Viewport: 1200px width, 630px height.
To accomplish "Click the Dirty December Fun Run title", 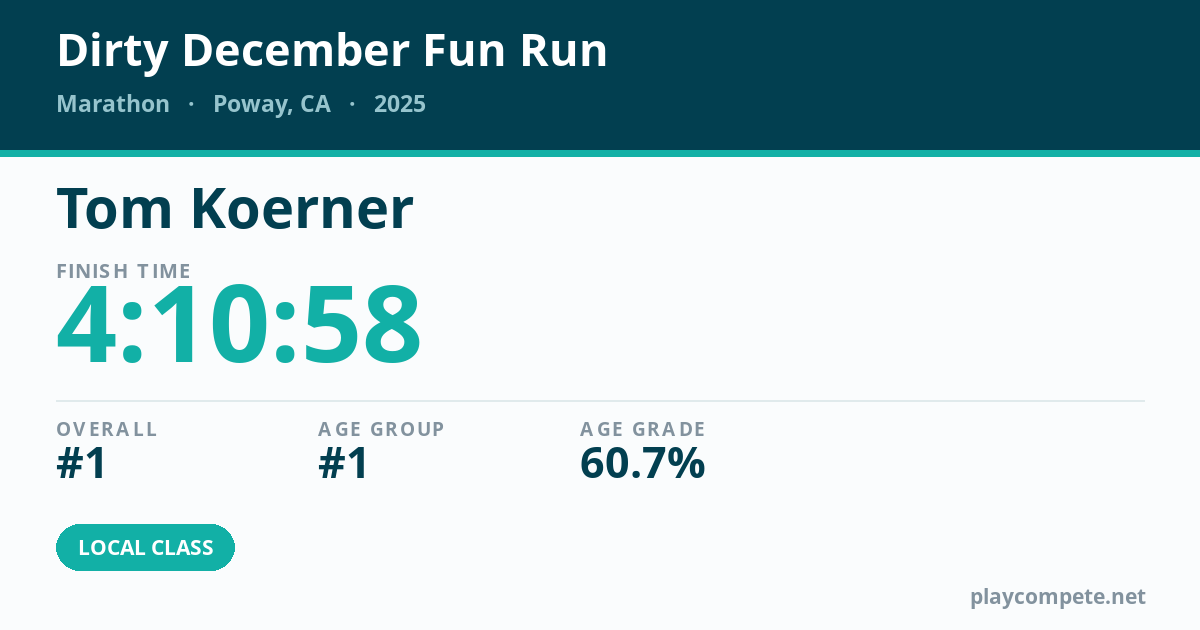I will pos(332,51).
